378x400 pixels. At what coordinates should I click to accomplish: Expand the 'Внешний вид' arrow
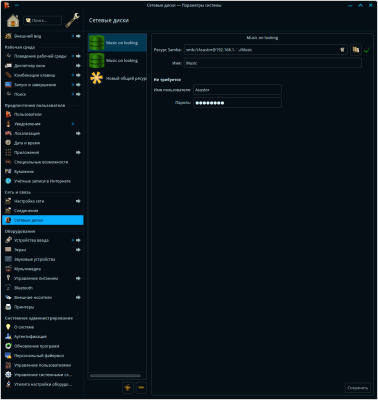tap(78, 36)
